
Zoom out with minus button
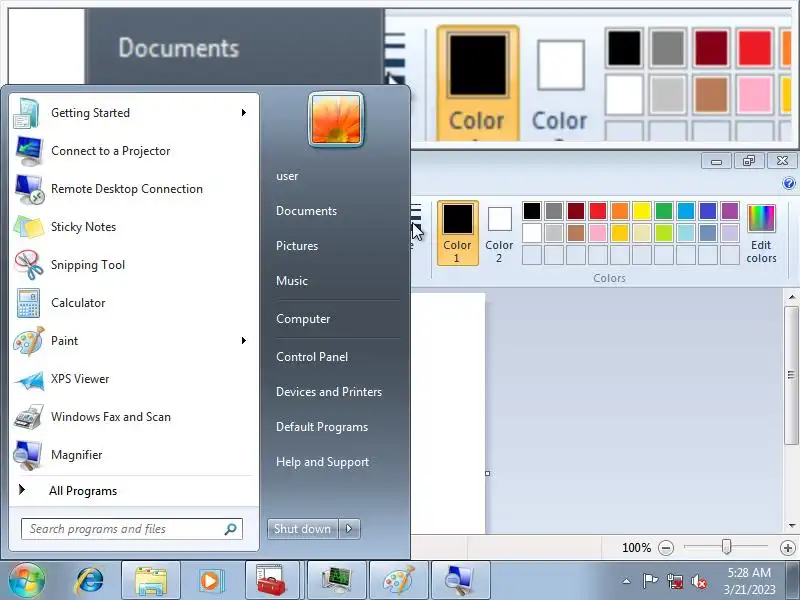pos(666,548)
